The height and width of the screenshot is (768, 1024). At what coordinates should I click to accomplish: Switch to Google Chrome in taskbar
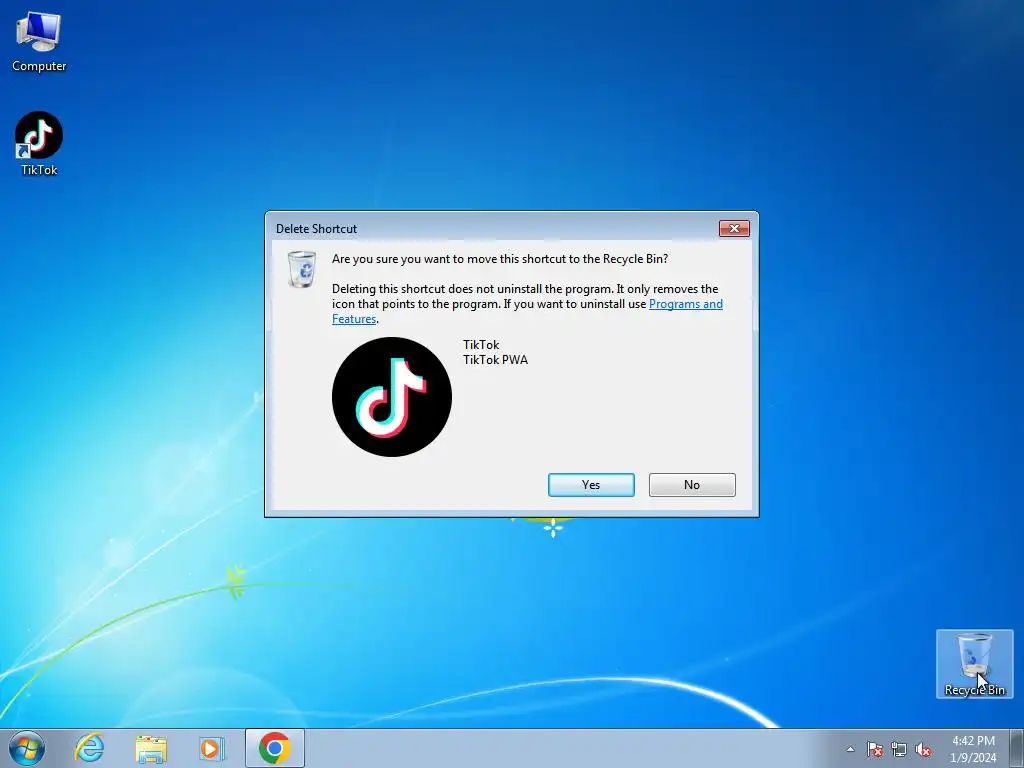[x=275, y=748]
